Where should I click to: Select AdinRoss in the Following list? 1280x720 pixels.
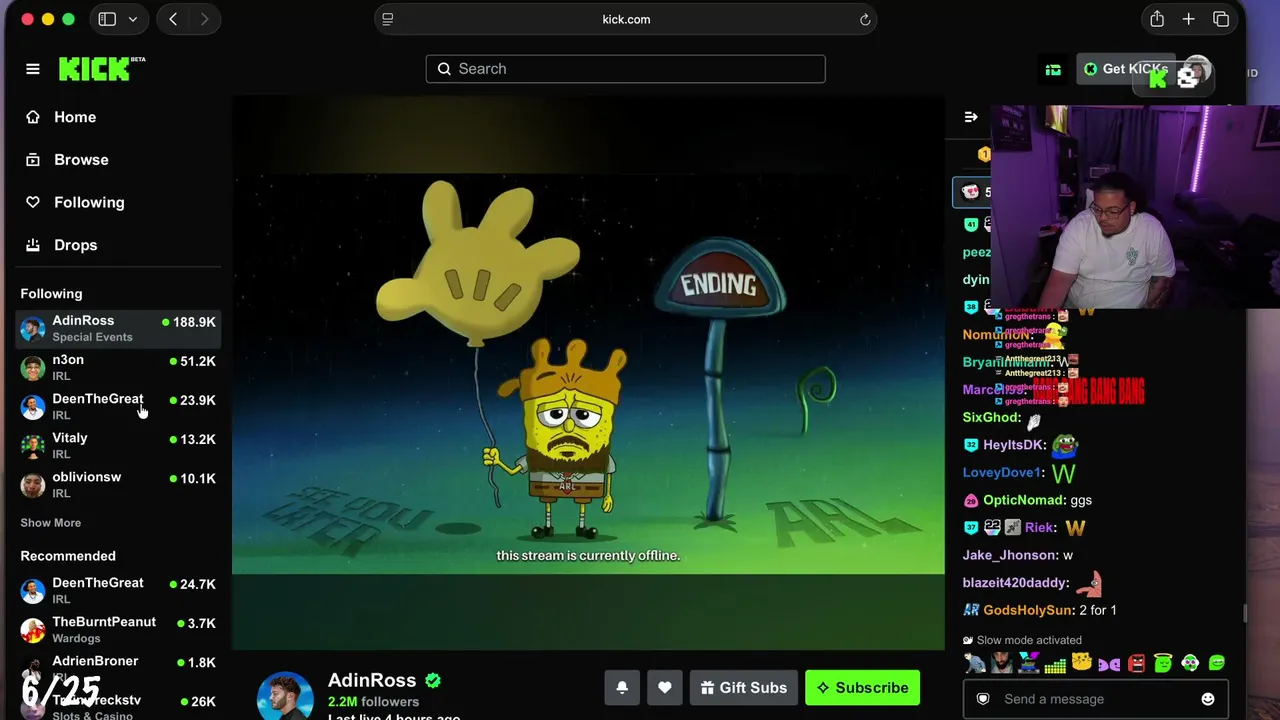pyautogui.click(x=118, y=328)
